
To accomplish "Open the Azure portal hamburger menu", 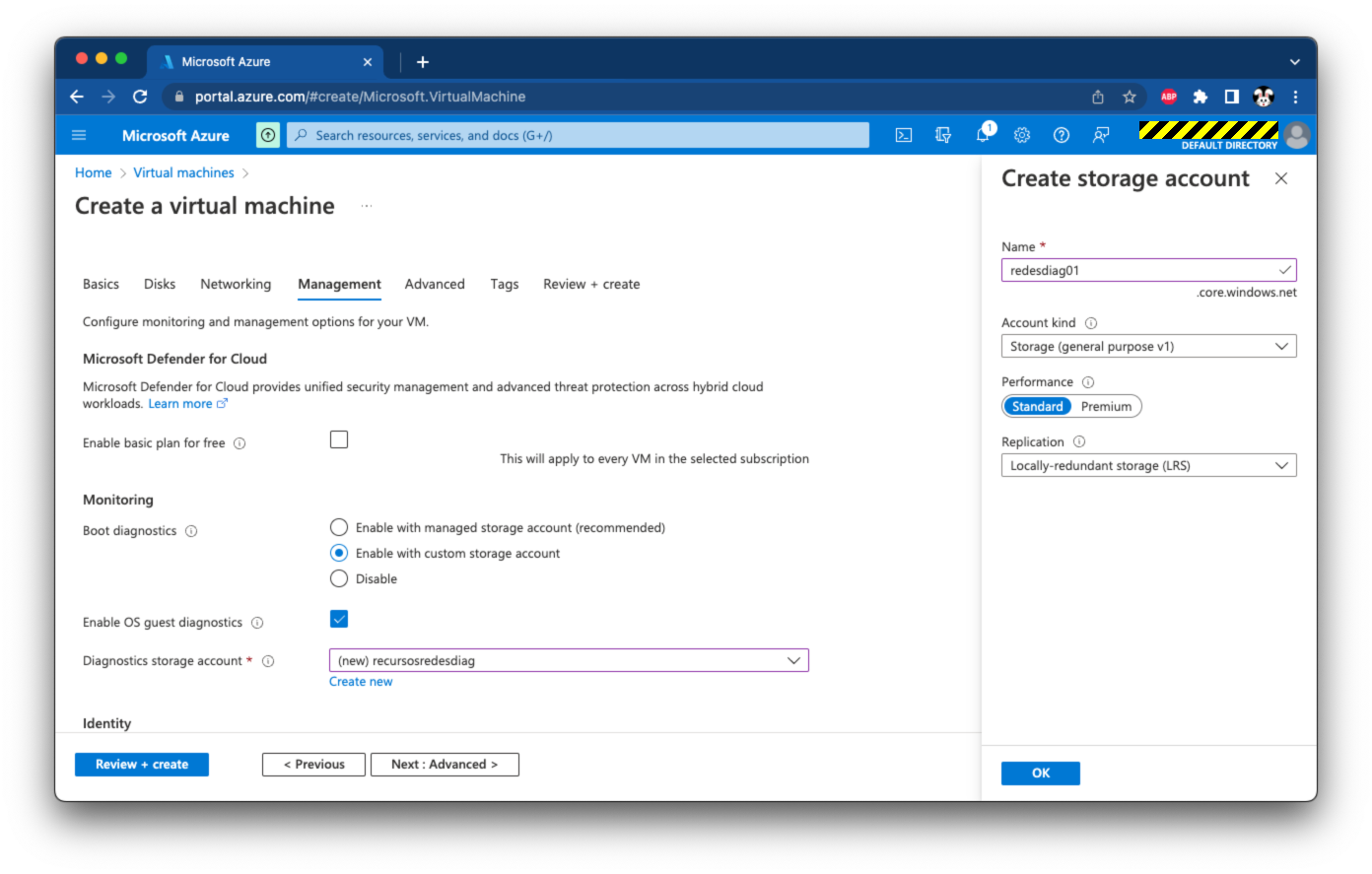I will (x=80, y=136).
